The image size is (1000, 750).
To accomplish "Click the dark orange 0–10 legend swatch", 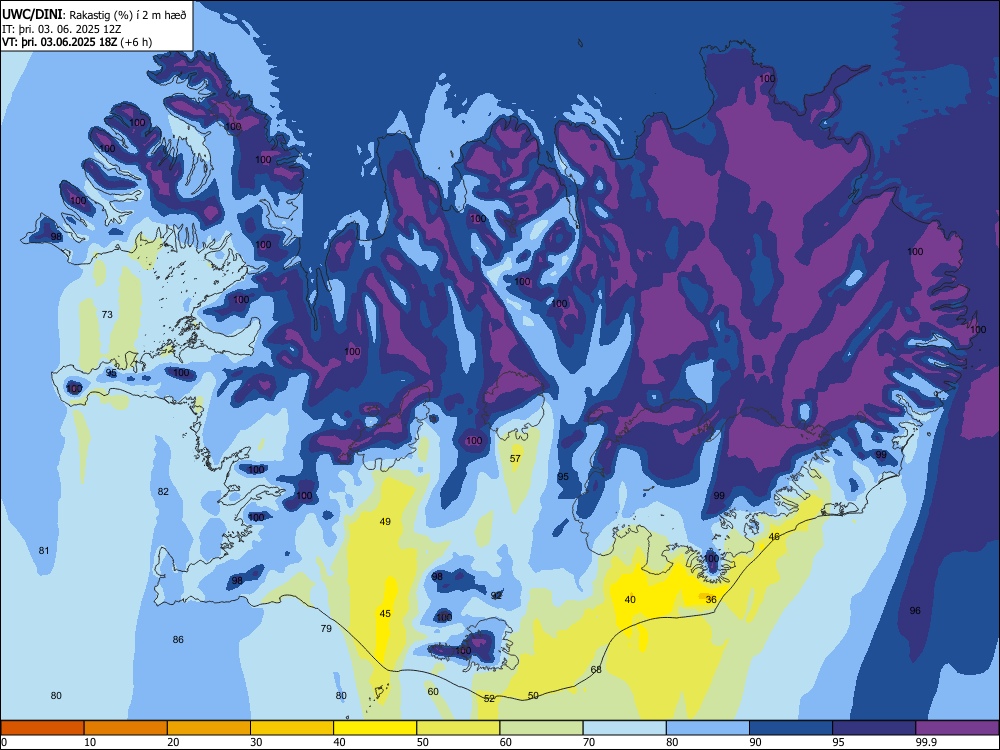I will (x=42, y=728).
